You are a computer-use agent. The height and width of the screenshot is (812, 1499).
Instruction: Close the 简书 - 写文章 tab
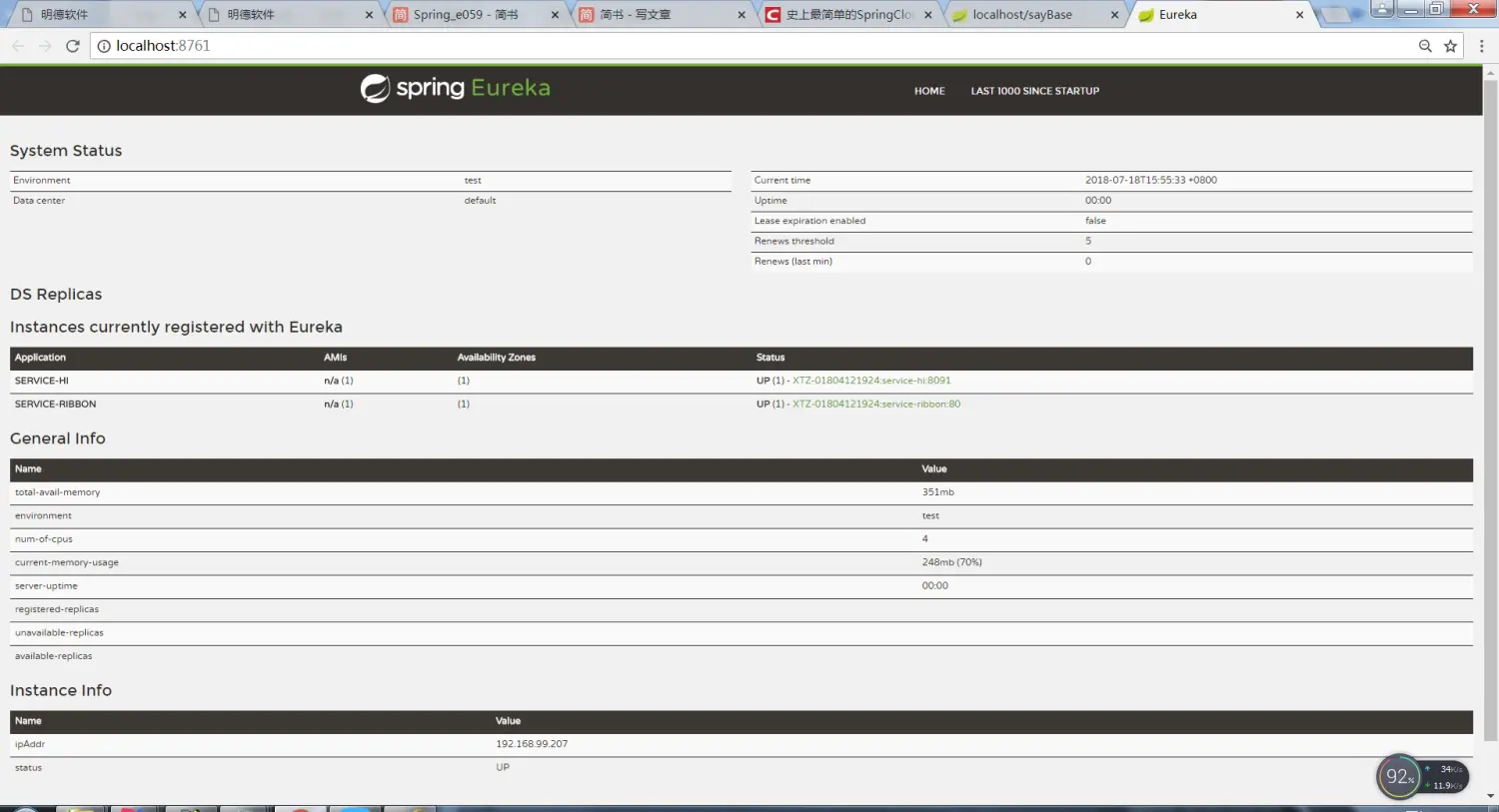(742, 15)
